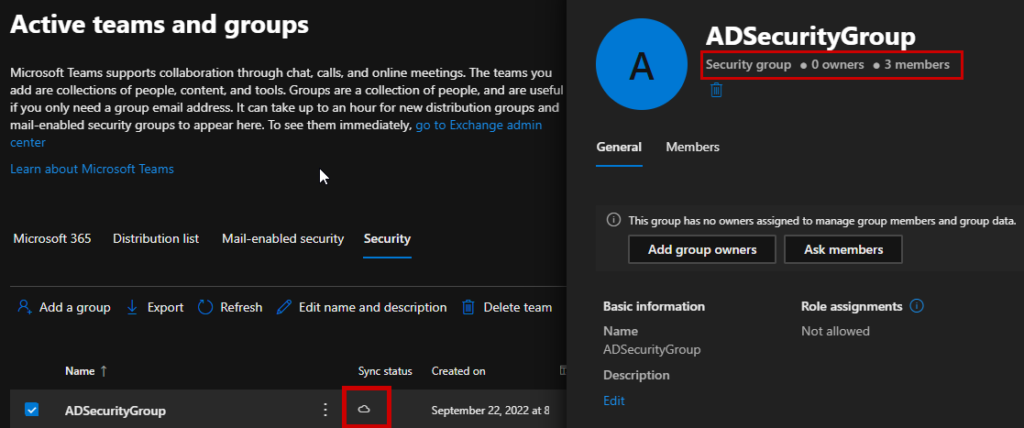Click the Add group owners button
Viewport: 1024px width, 428px height.
point(702,249)
